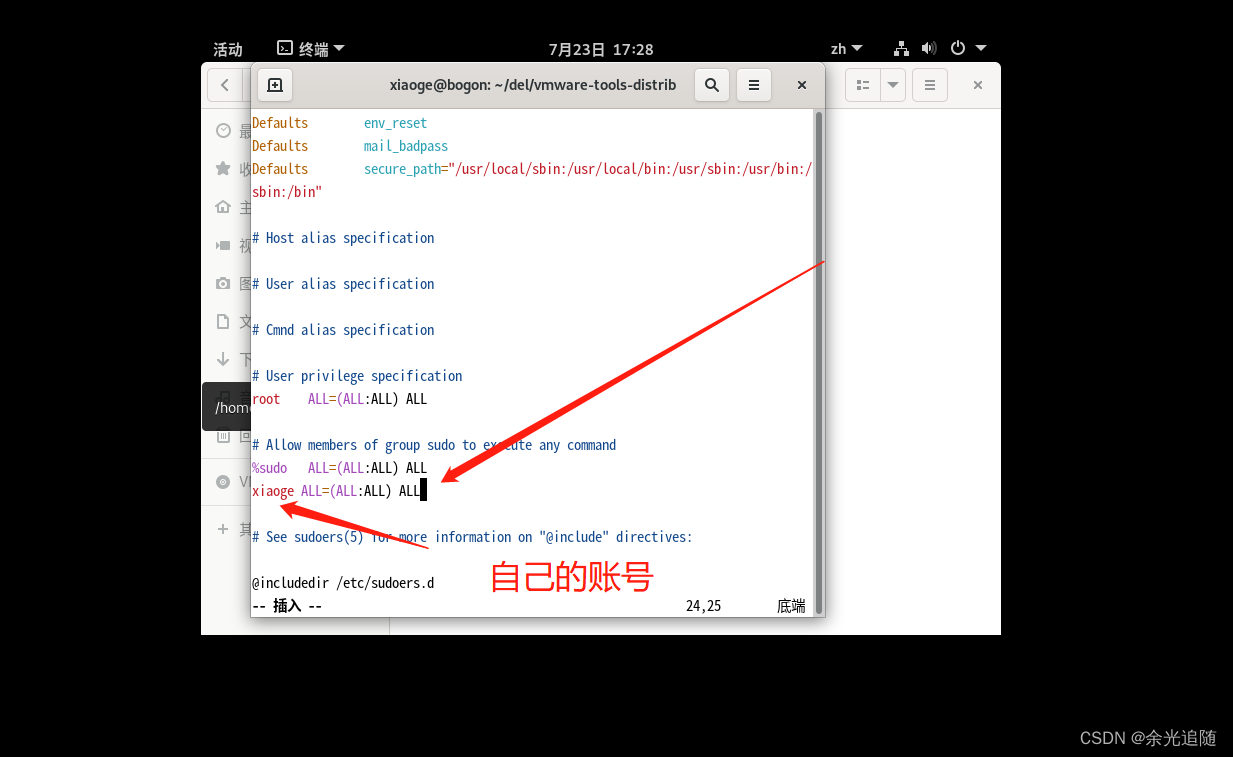Open the 回收站 (Trash) sidebar icon
Screen dimensions: 1233x757
(x=224, y=436)
